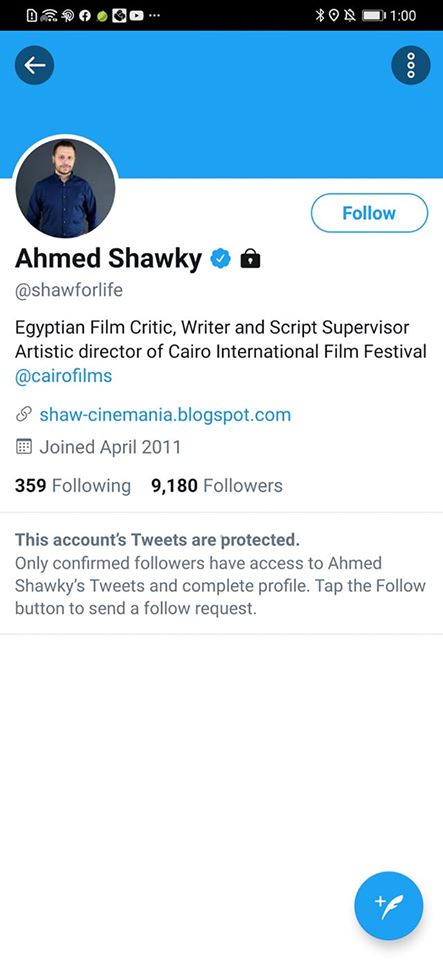Tap the Bluetooth status bar icon

(x=319, y=15)
